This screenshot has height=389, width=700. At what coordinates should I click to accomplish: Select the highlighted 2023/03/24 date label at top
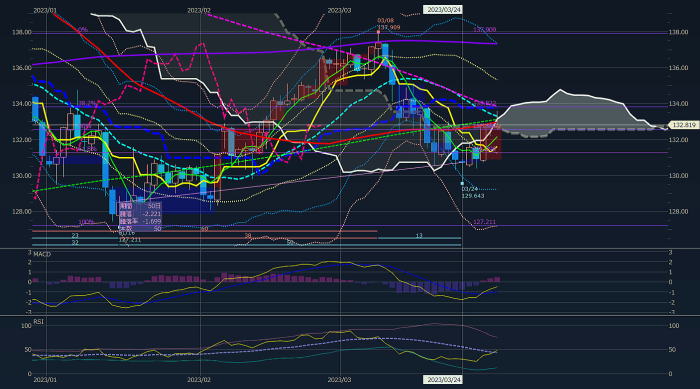tap(442, 9)
